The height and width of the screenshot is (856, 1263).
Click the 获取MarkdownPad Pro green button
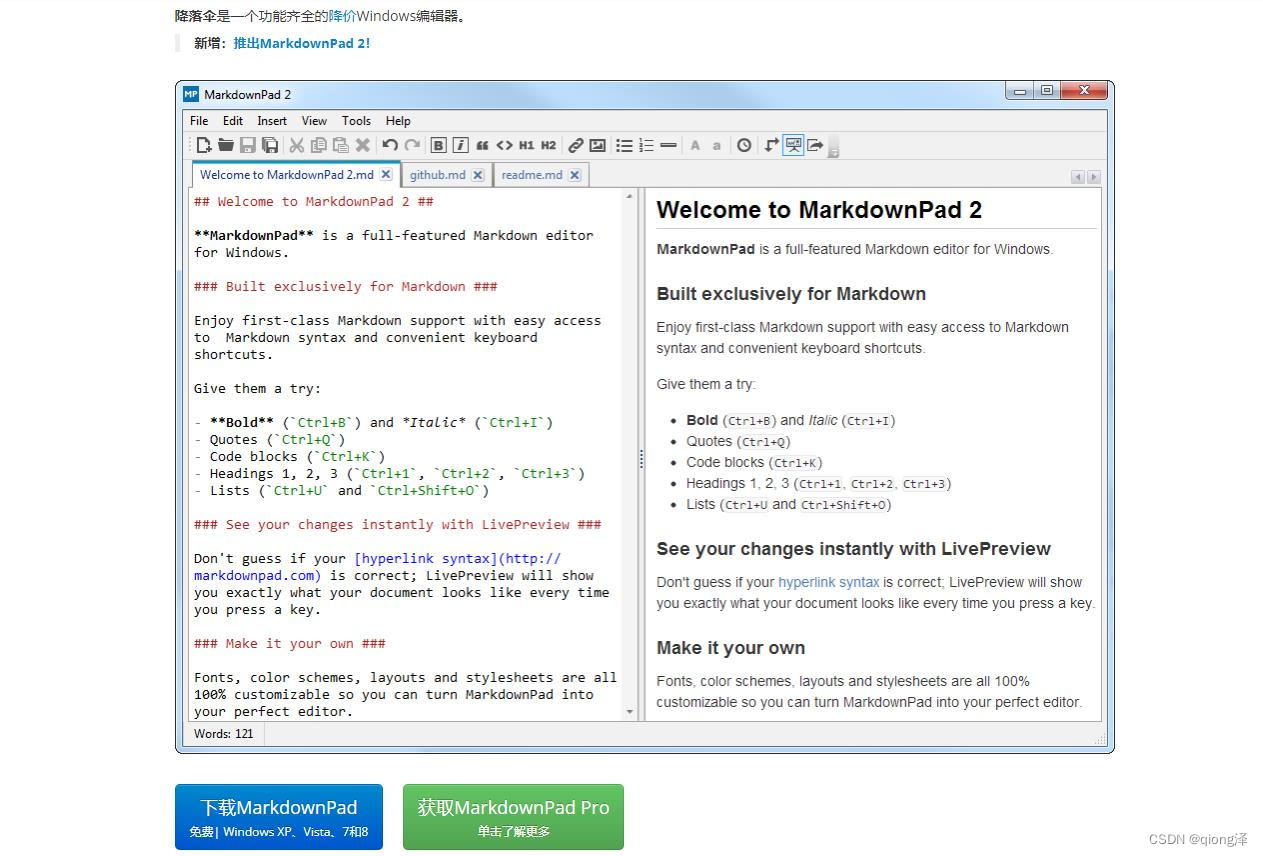click(513, 817)
